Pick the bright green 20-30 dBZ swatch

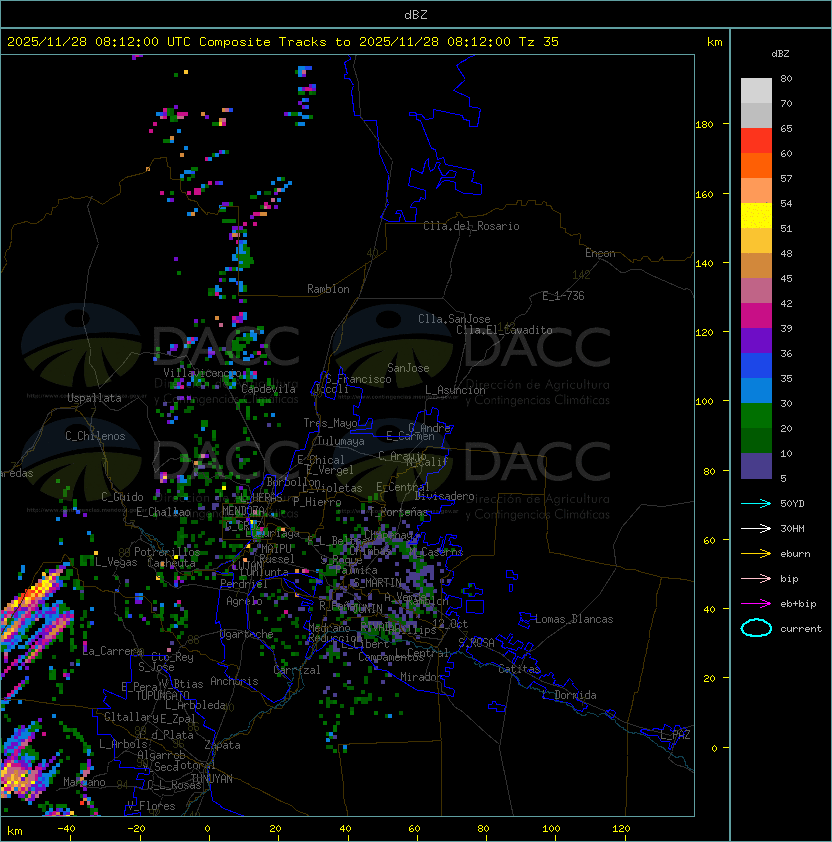click(x=756, y=416)
